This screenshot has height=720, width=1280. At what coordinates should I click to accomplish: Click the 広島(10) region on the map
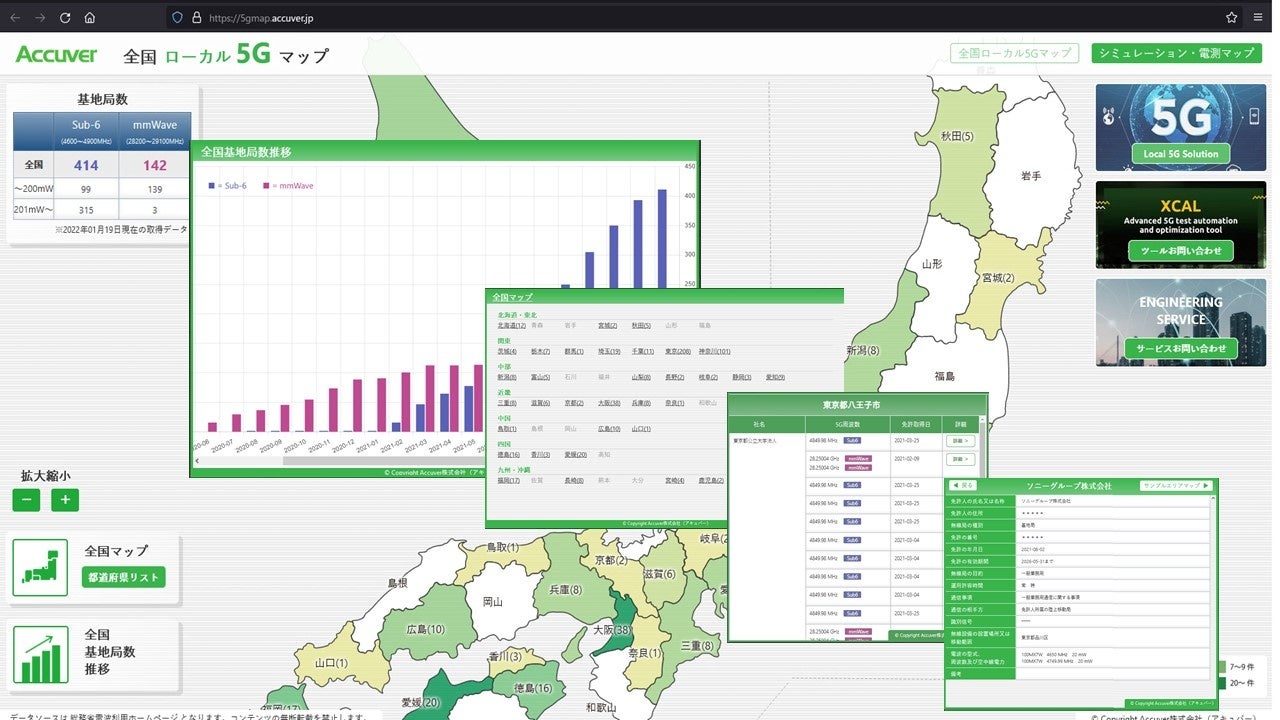(x=425, y=629)
